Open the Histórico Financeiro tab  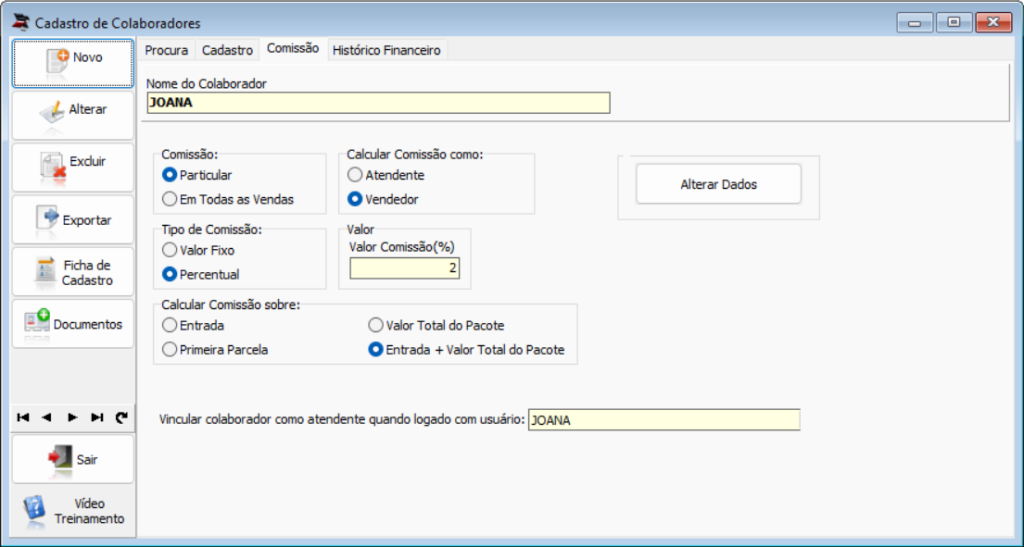387,50
